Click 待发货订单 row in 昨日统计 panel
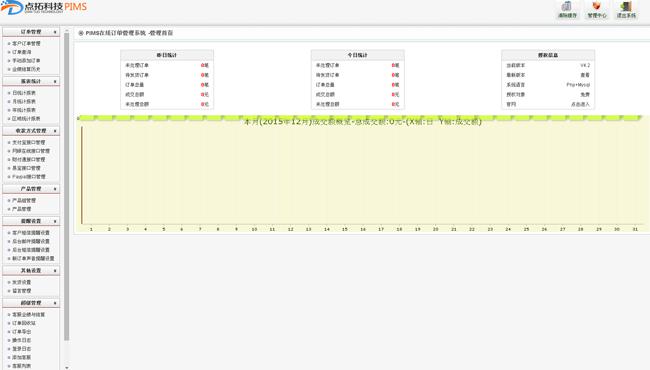 (x=167, y=75)
